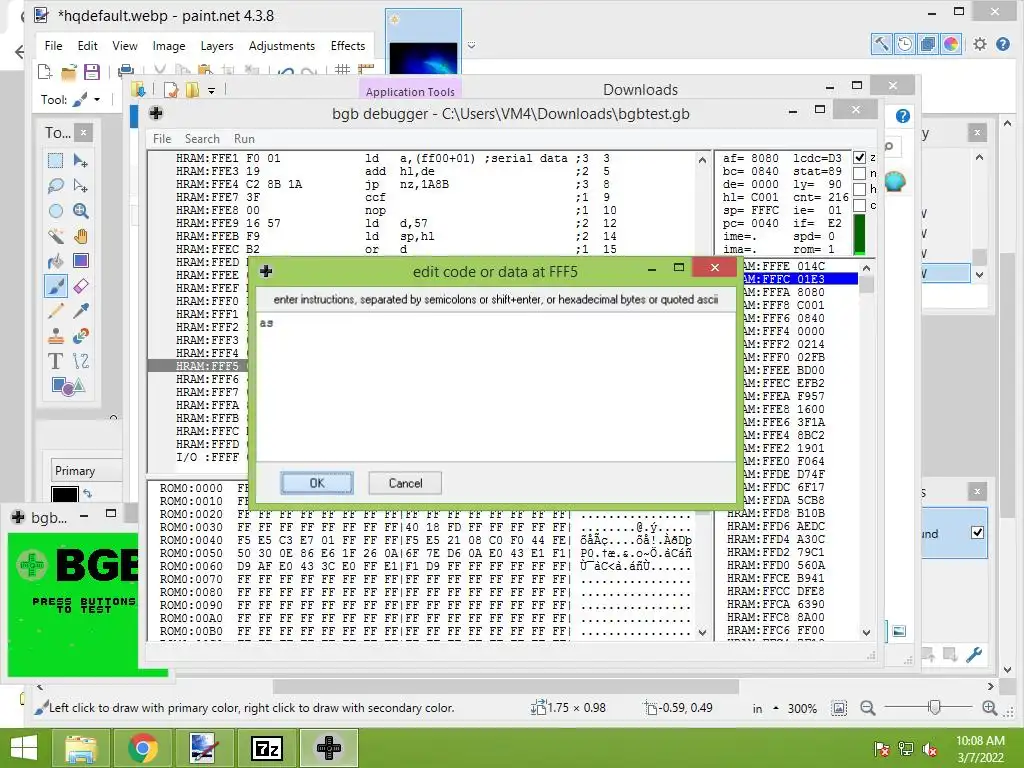Select the Zoom tool in Tools panel
Image resolution: width=1024 pixels, height=768 pixels.
[x=81, y=211]
